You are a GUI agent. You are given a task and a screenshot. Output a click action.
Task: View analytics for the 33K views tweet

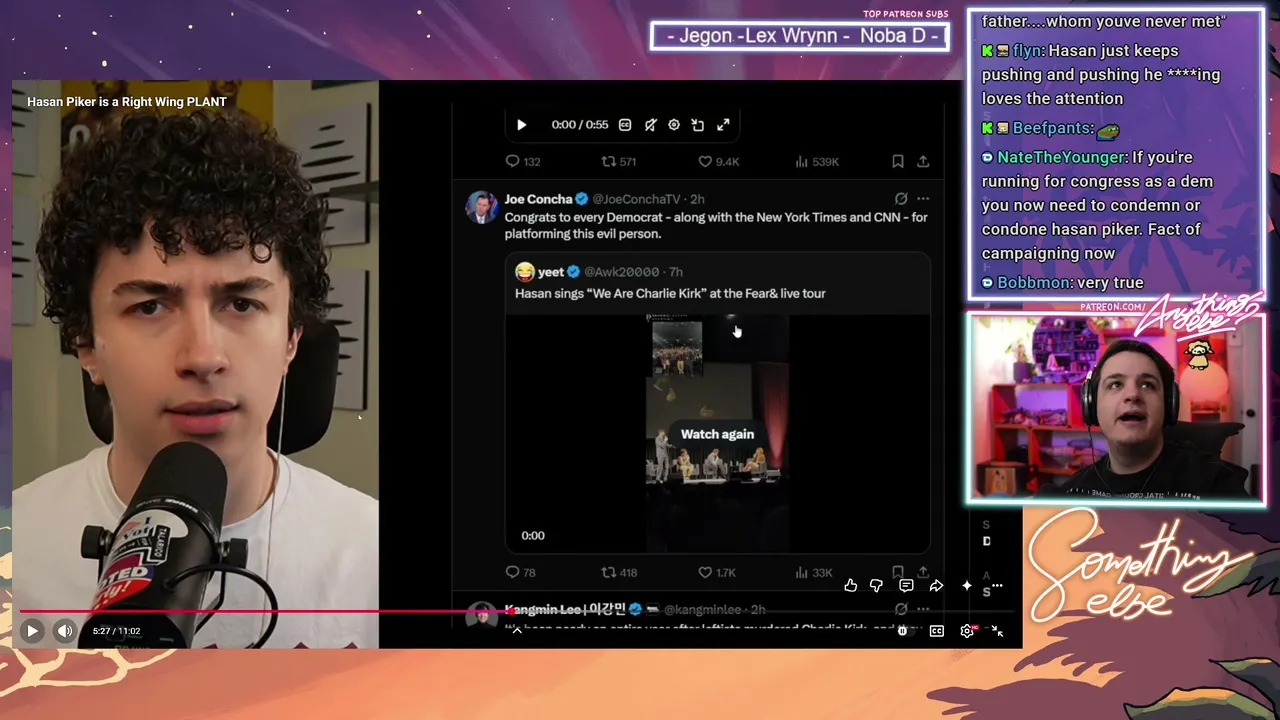[x=813, y=572]
